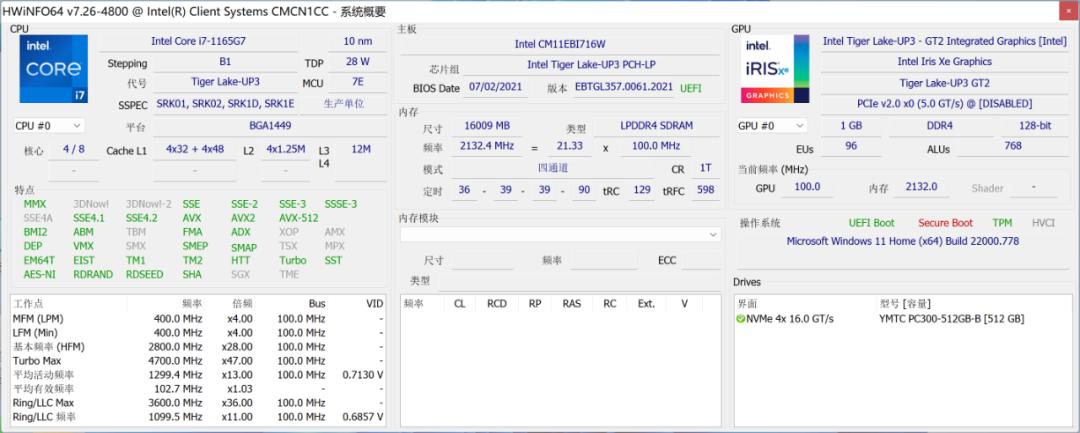
Task: Click the 2132.4 MHz memory frequency
Action: tap(487, 146)
